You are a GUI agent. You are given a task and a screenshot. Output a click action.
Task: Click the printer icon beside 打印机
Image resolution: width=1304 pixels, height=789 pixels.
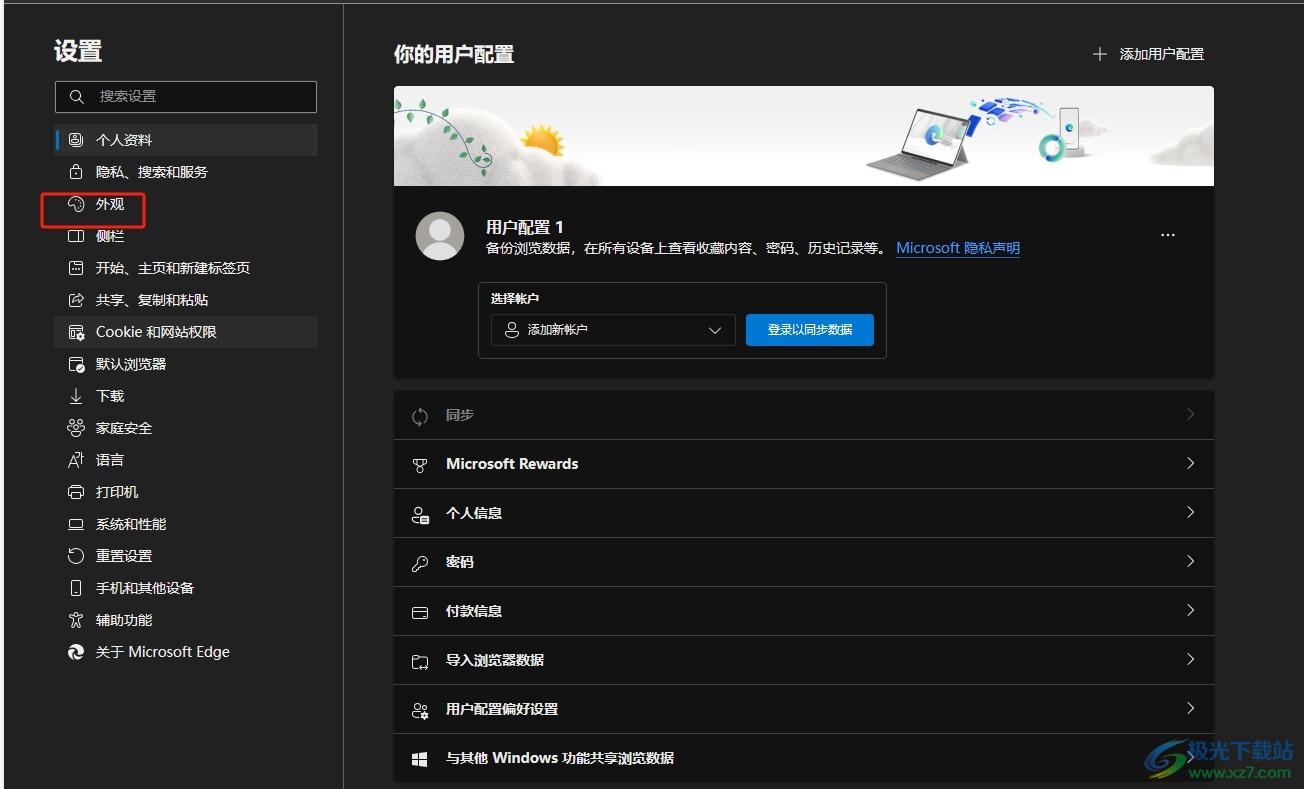pos(76,492)
